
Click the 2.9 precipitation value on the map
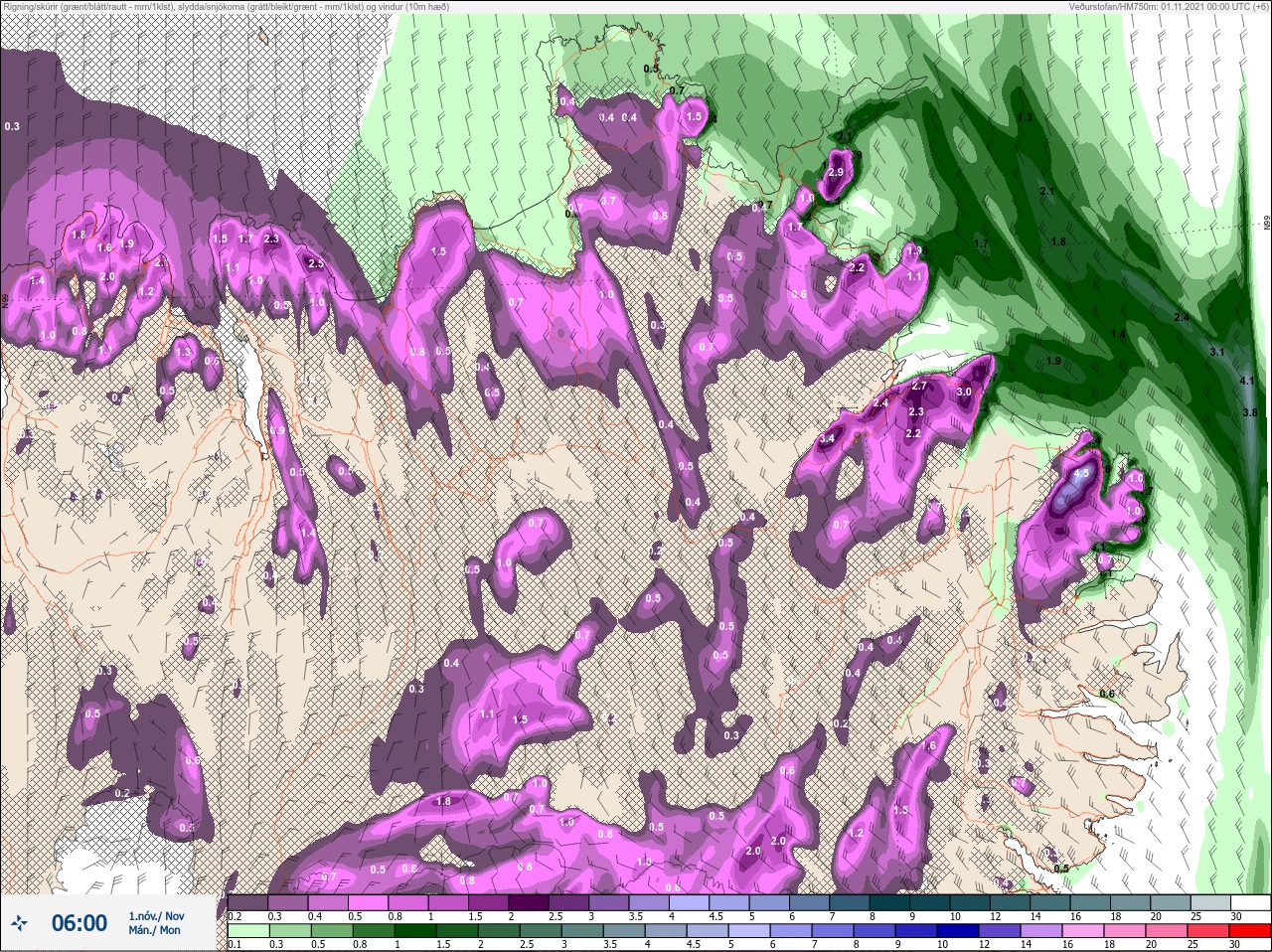point(836,172)
